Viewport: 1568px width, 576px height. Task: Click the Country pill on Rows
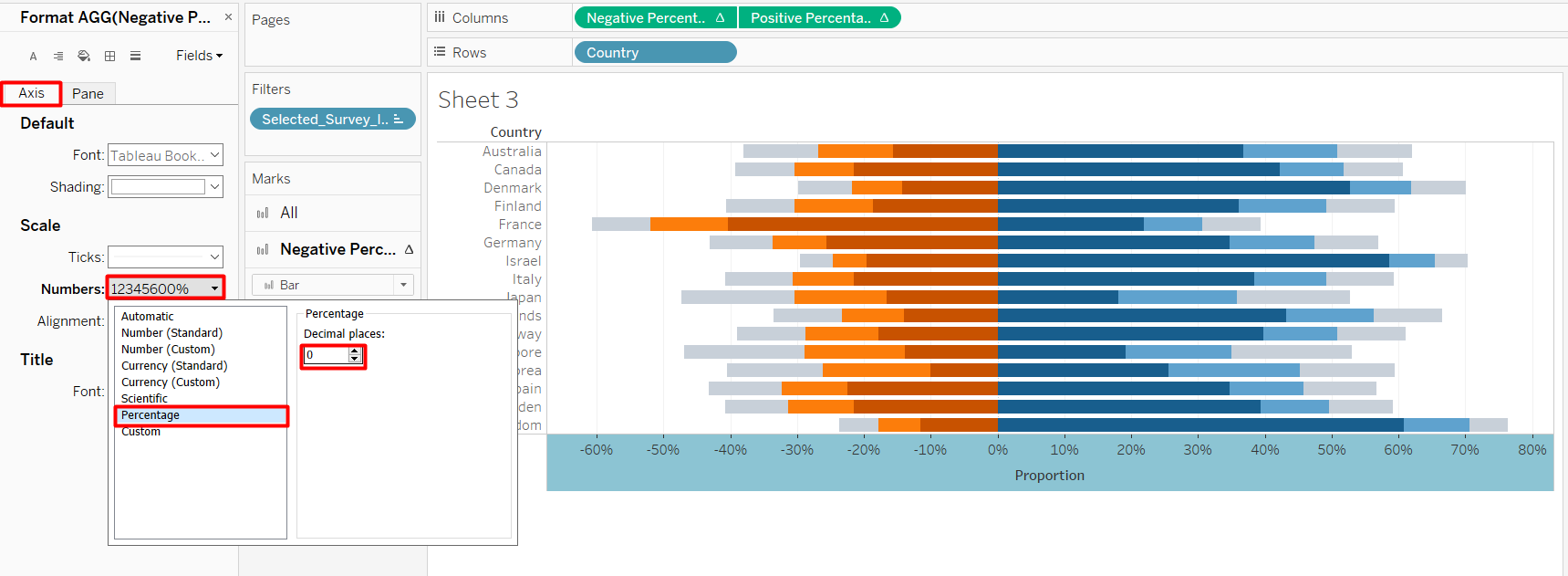654,53
